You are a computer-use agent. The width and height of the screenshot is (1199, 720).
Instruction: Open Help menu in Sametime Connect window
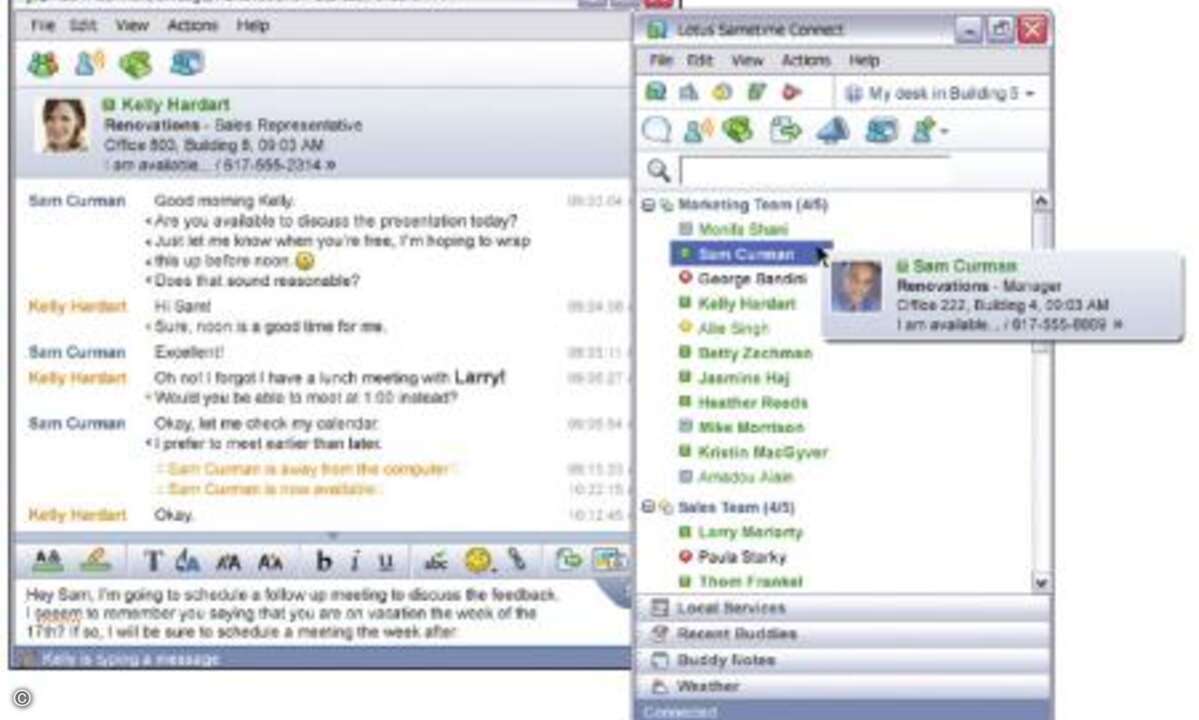864,60
